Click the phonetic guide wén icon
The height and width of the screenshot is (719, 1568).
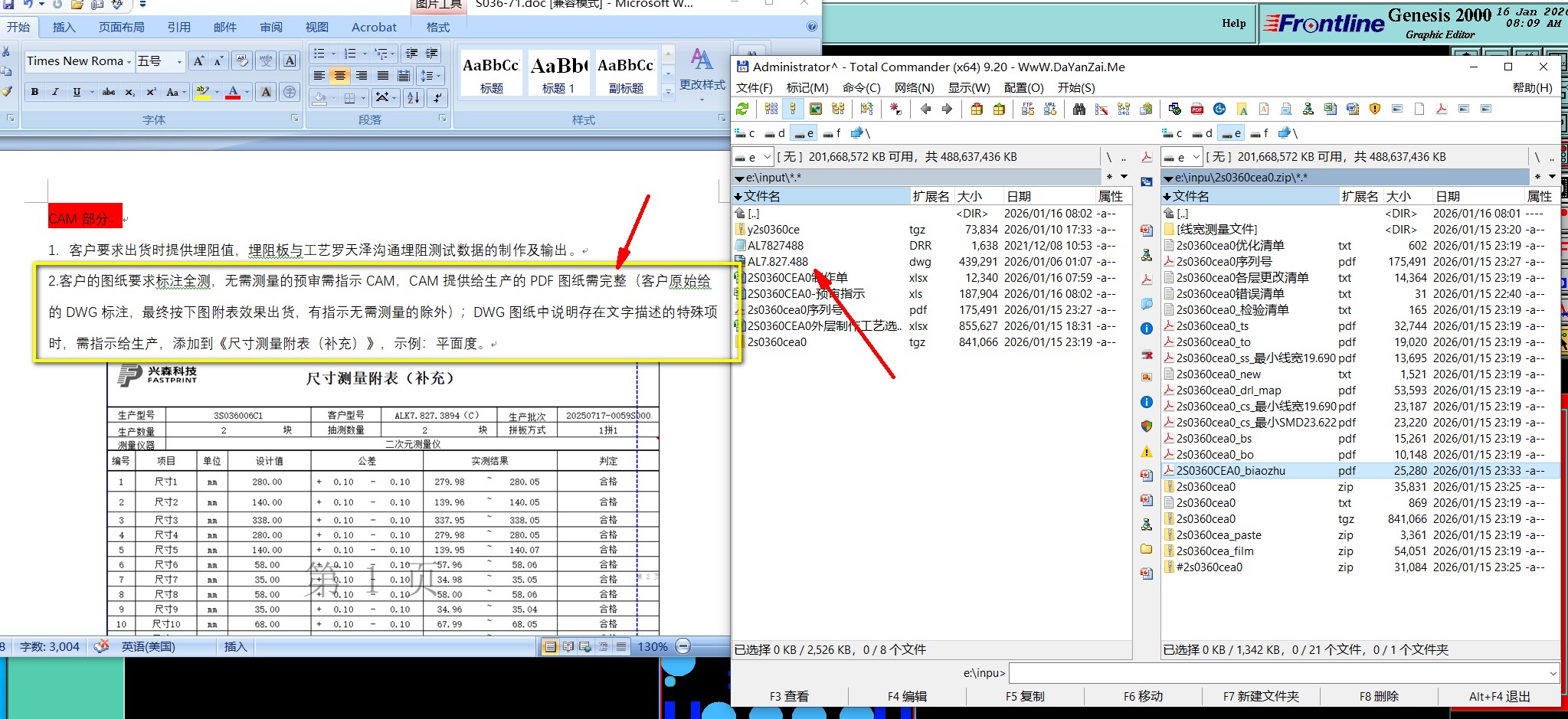click(266, 60)
